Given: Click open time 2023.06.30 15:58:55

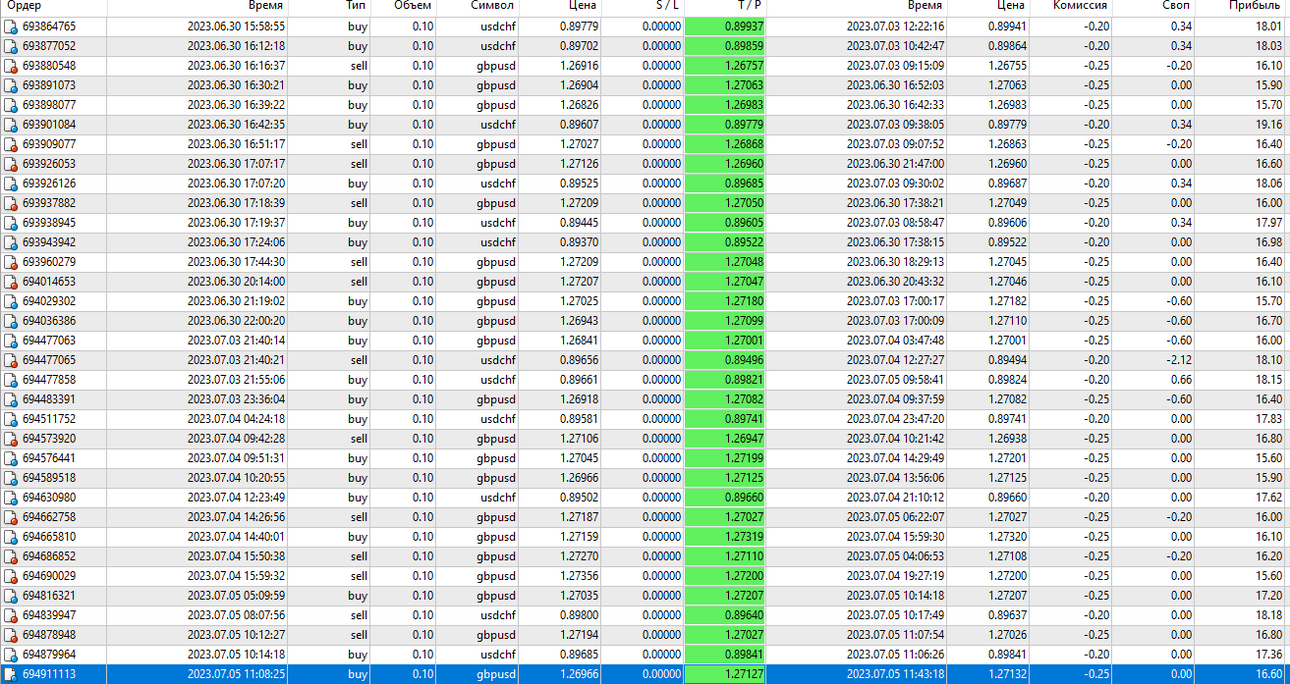Looking at the screenshot, I should click(236, 27).
